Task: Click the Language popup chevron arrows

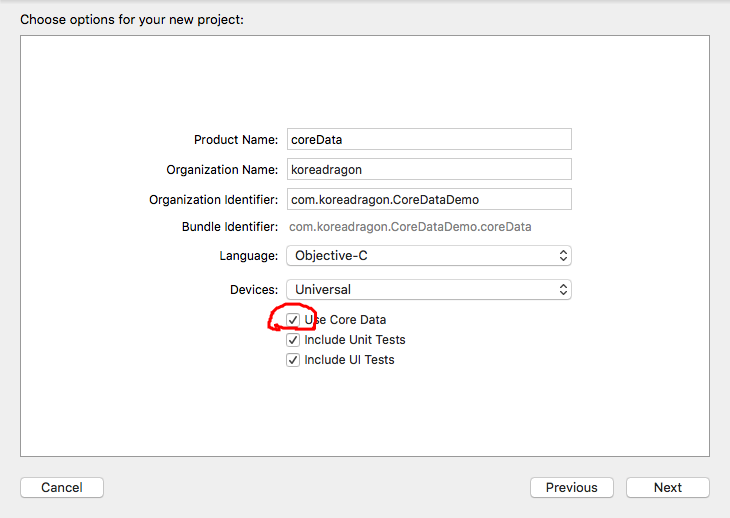Action: click(564, 256)
